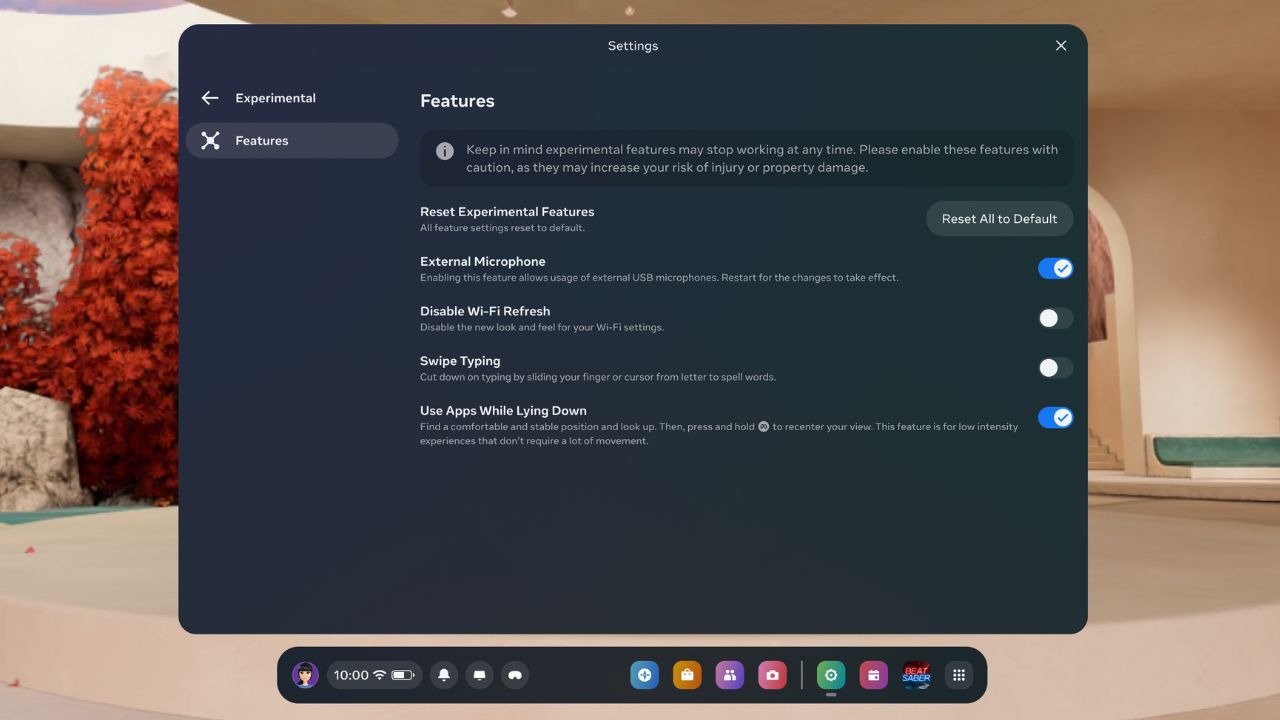The image size is (1280, 720).
Task: Launch the Camera app from the dock
Action: (x=772, y=675)
